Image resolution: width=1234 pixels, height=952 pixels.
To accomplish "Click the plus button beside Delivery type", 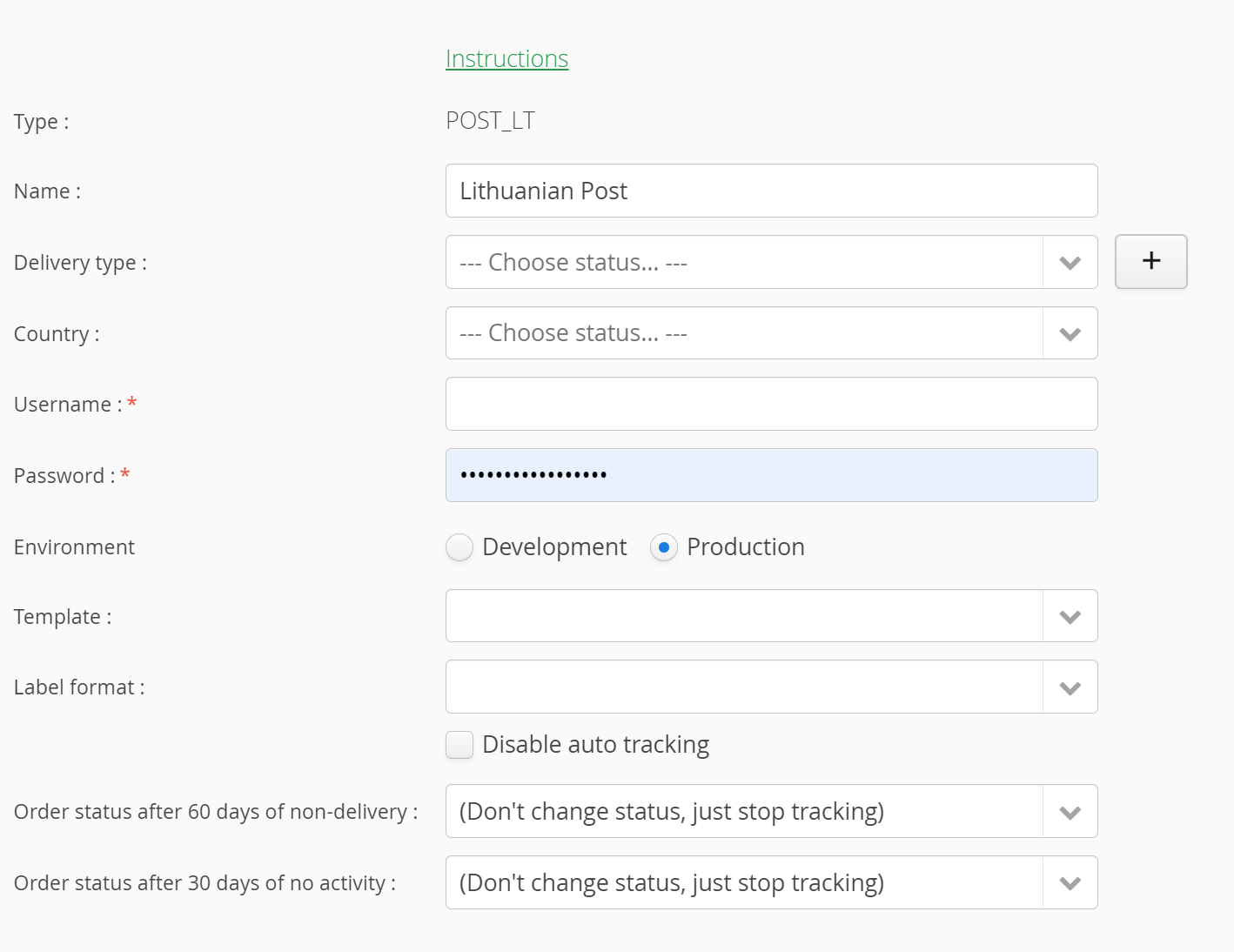I will point(1150,261).
